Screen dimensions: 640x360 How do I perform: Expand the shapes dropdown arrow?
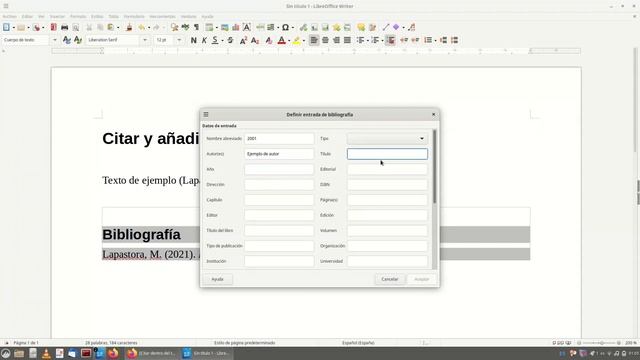coord(403,28)
